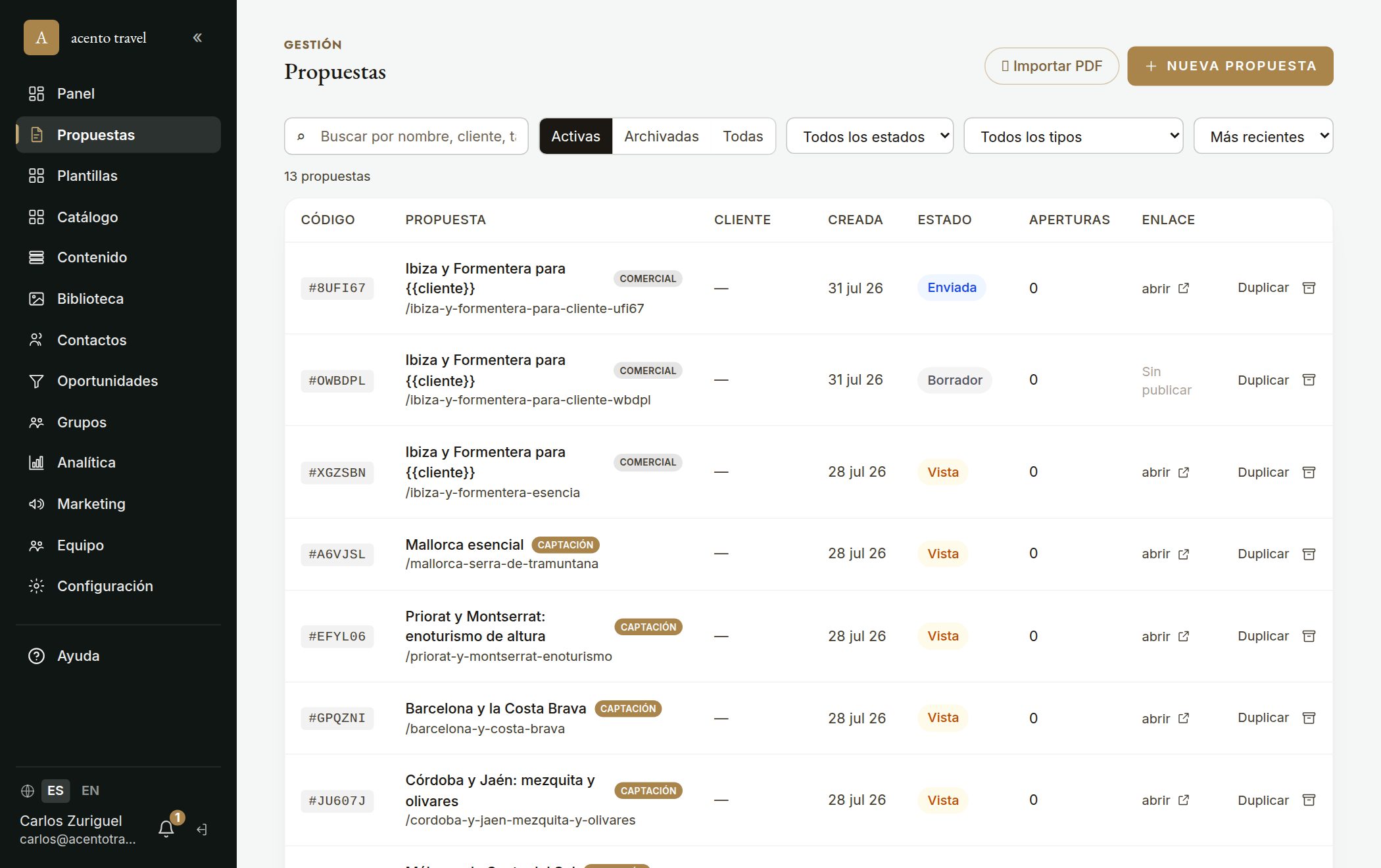Click the Importar PDF button

coord(1052,66)
